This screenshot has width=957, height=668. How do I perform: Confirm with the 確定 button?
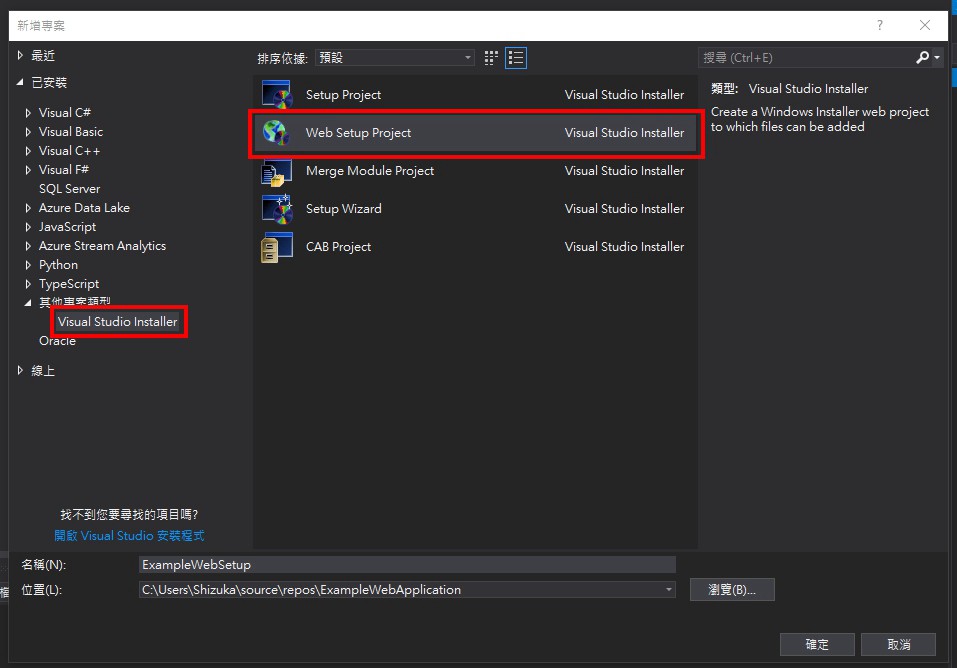(x=816, y=644)
